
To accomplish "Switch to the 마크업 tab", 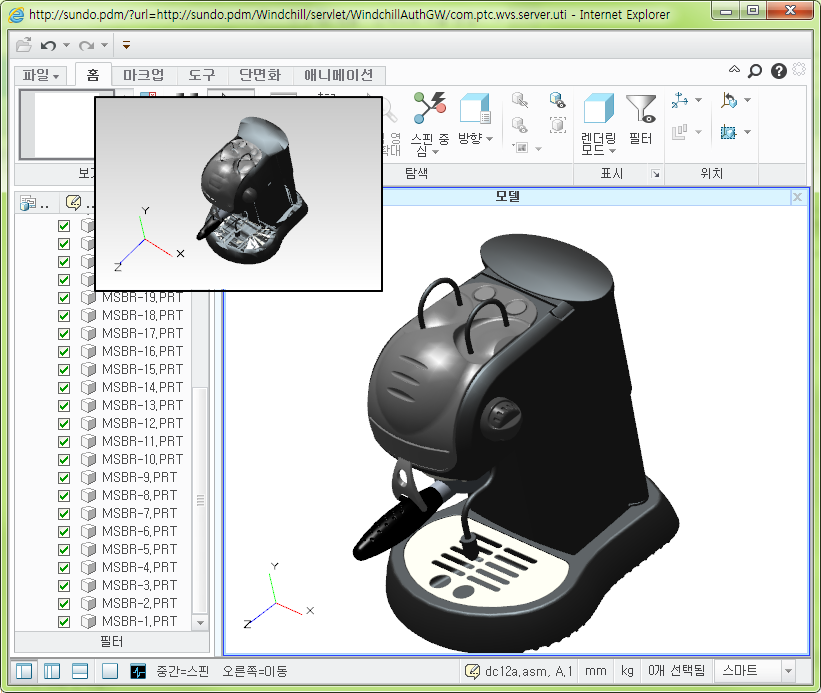I will coord(144,75).
